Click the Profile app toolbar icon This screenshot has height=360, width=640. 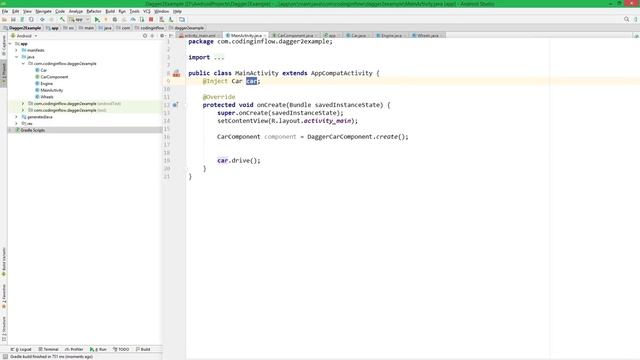click(x=133, y=20)
